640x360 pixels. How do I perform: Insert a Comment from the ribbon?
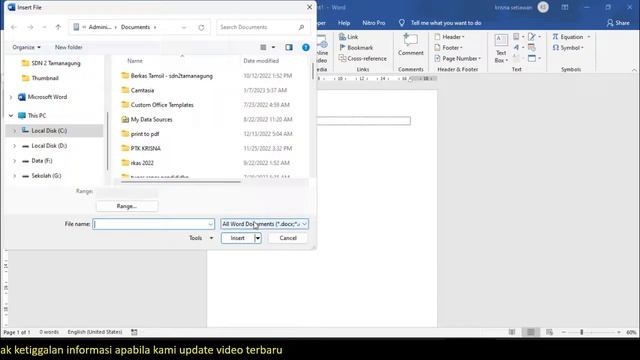[x=411, y=44]
